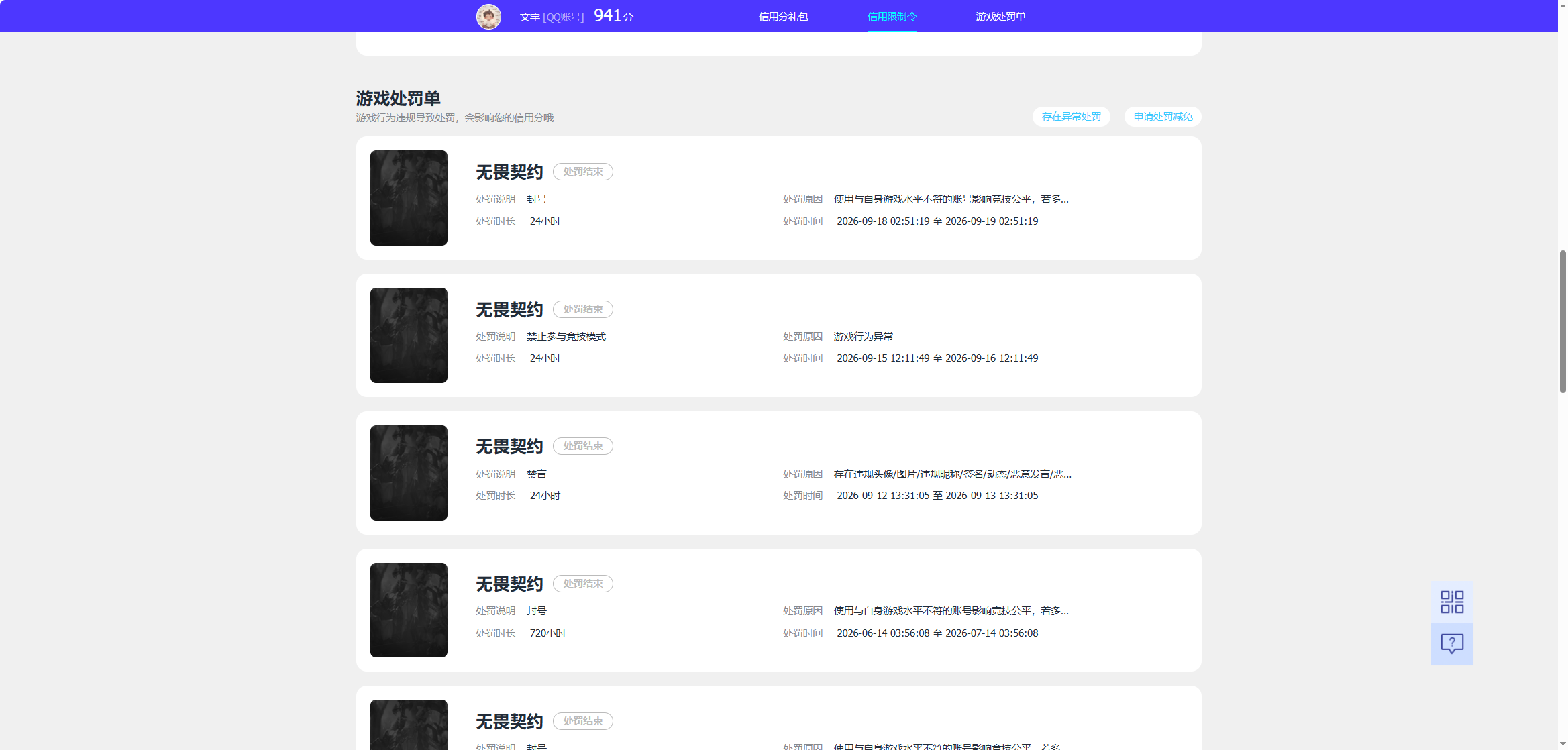Image resolution: width=1568 pixels, height=750 pixels.
Task: Click the 游戏行为异常 reason text
Action: [x=864, y=337]
